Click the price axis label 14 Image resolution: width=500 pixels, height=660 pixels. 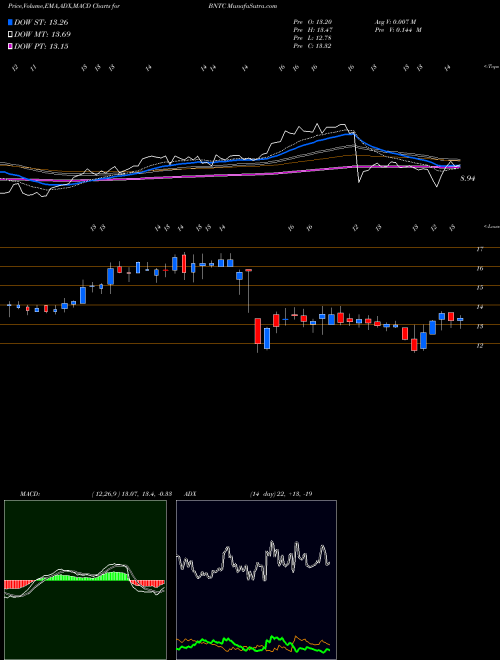pyautogui.click(x=479, y=307)
